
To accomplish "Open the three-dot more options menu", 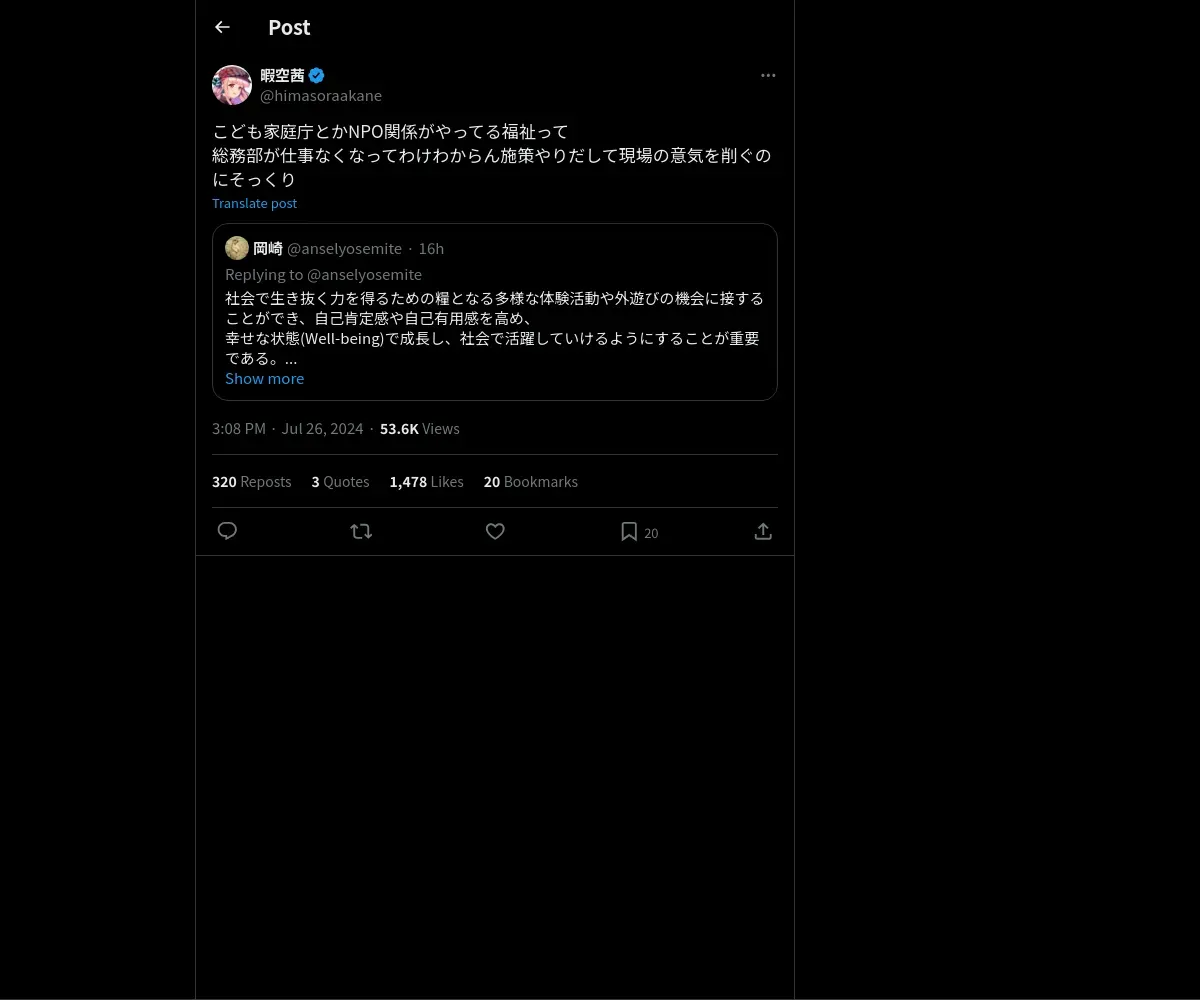I will 768,75.
